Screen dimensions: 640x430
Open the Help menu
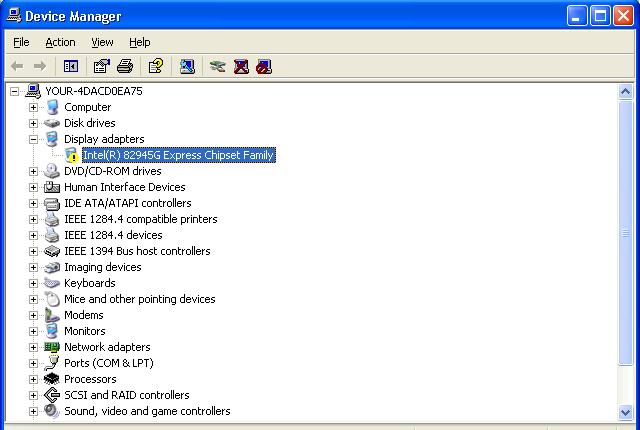pyautogui.click(x=140, y=42)
